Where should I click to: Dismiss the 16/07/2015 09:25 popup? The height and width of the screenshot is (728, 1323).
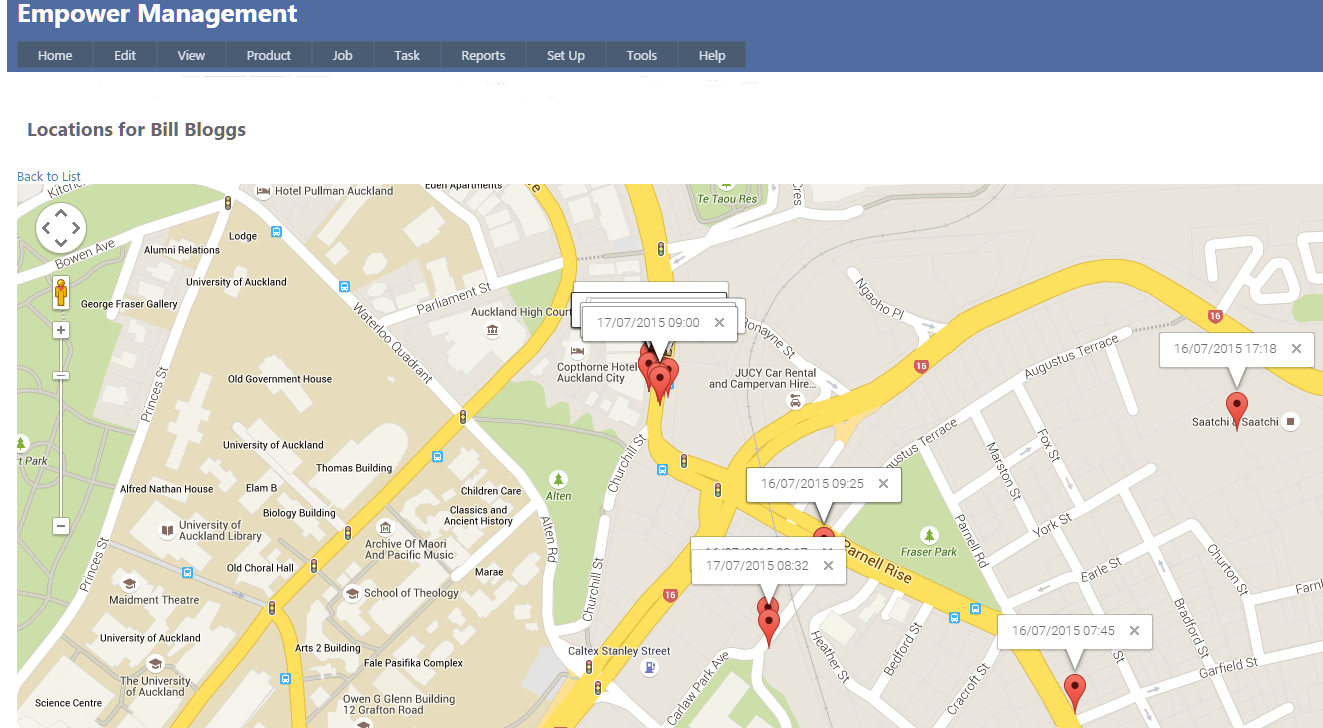pos(883,484)
